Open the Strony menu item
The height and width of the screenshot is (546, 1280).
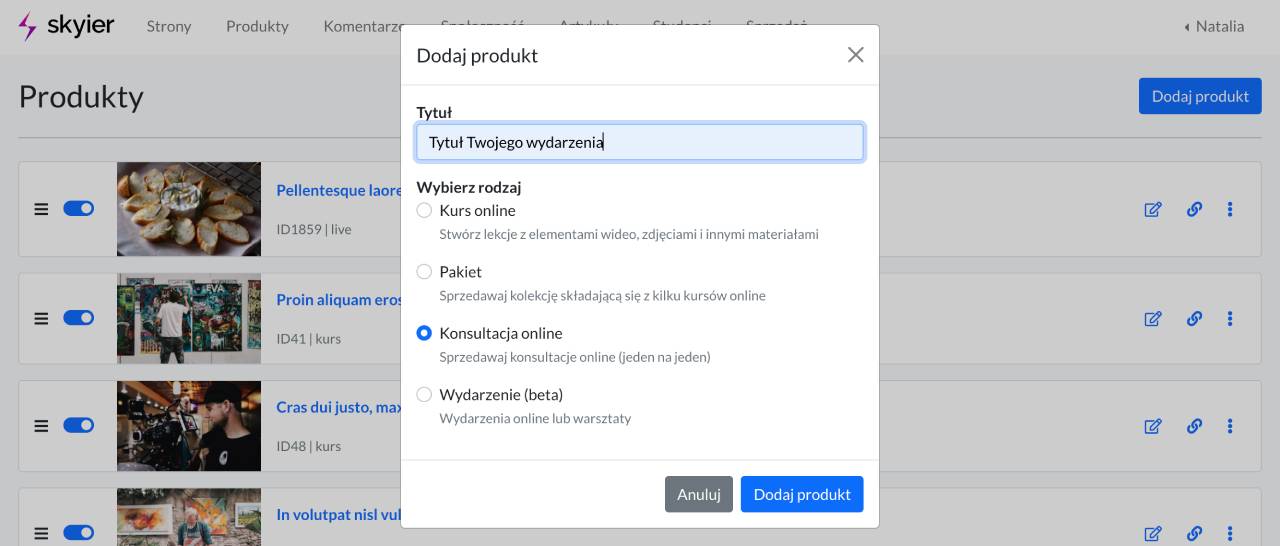(x=169, y=27)
